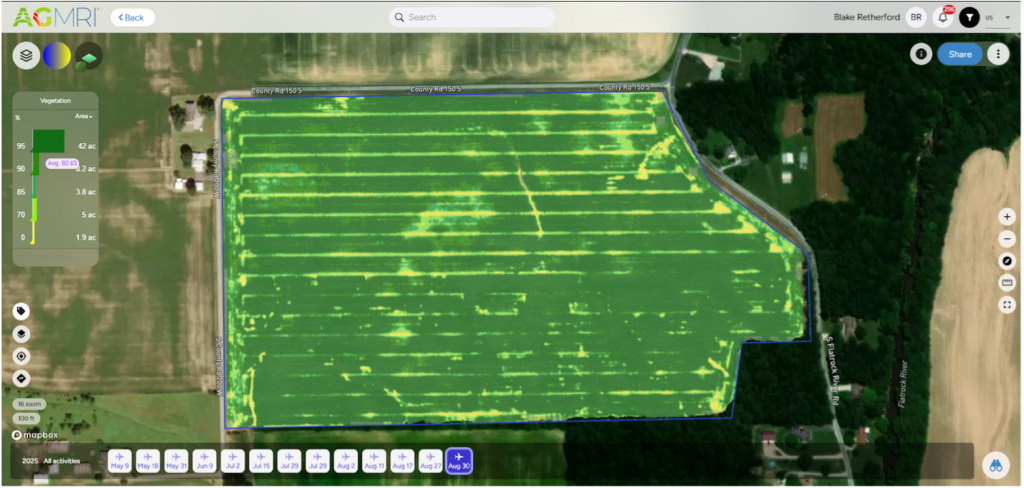The height and width of the screenshot is (488, 1024).
Task: Expand the US units dropdown
Action: click(x=995, y=17)
